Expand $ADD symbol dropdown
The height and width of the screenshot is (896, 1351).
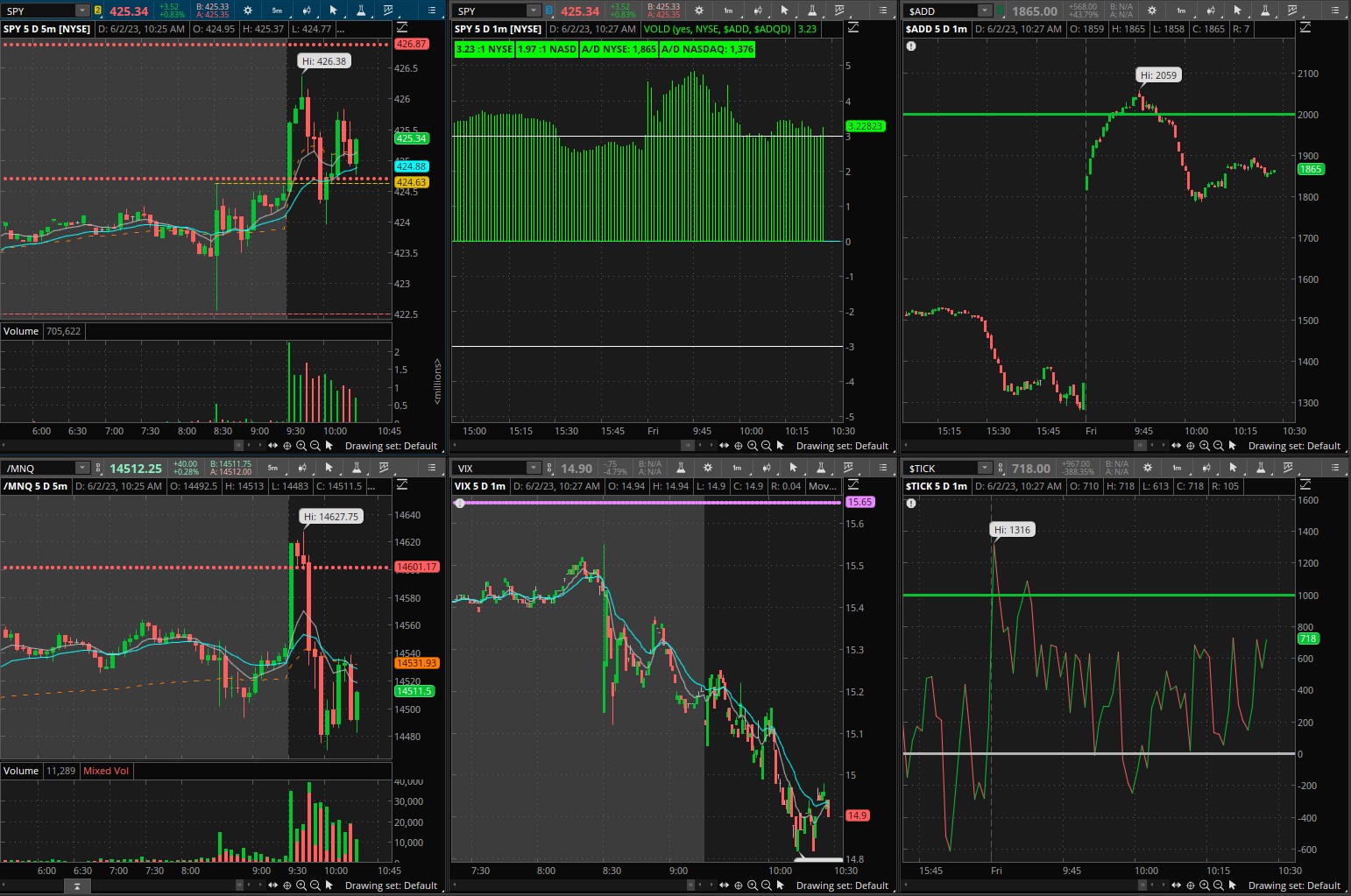pyautogui.click(x=985, y=11)
